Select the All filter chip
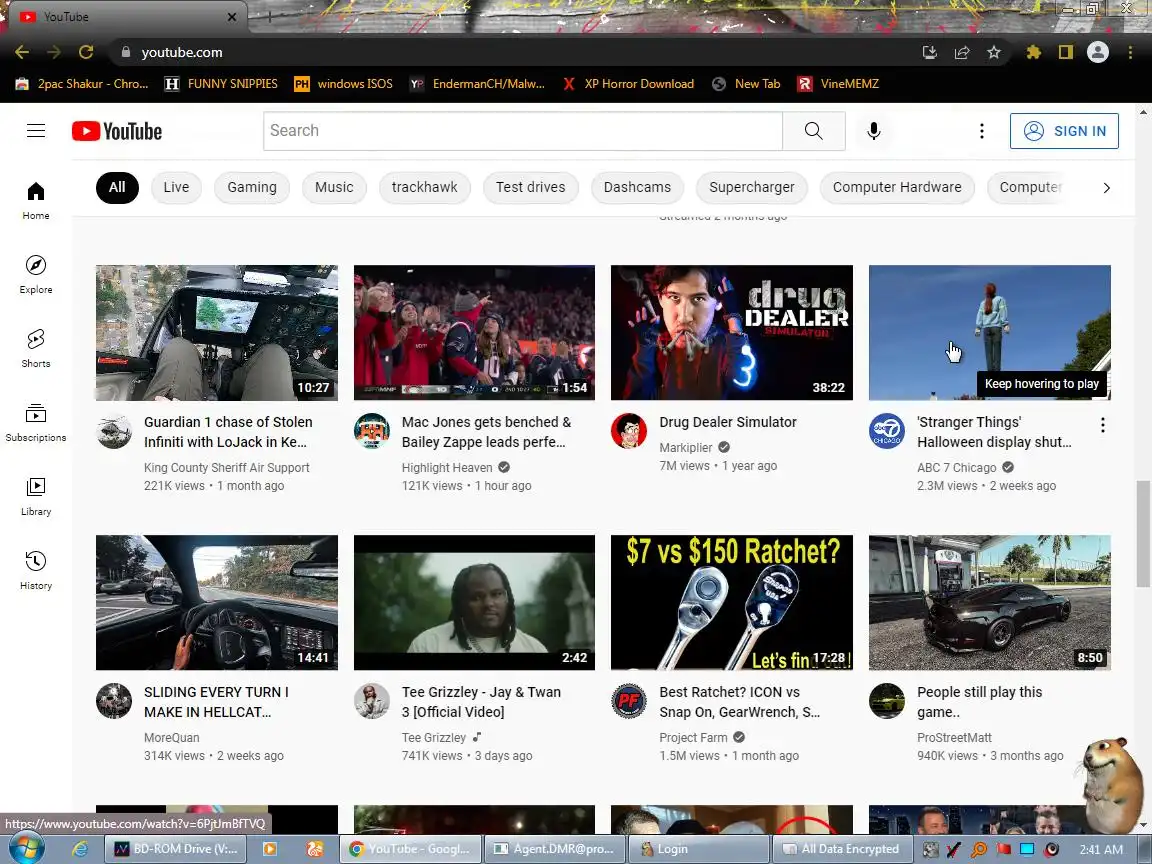The image size is (1152, 864). tap(117, 187)
